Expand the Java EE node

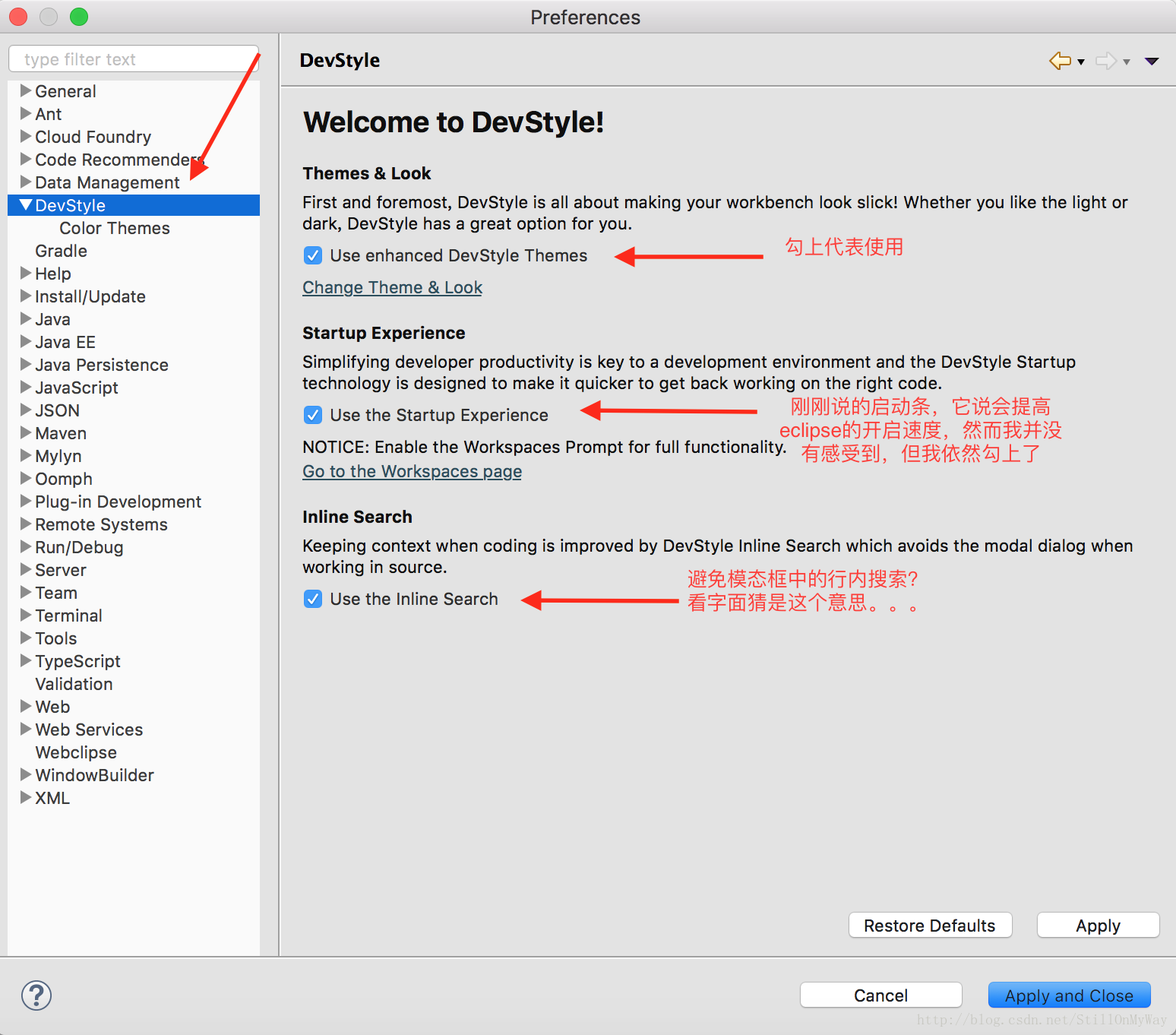point(26,341)
